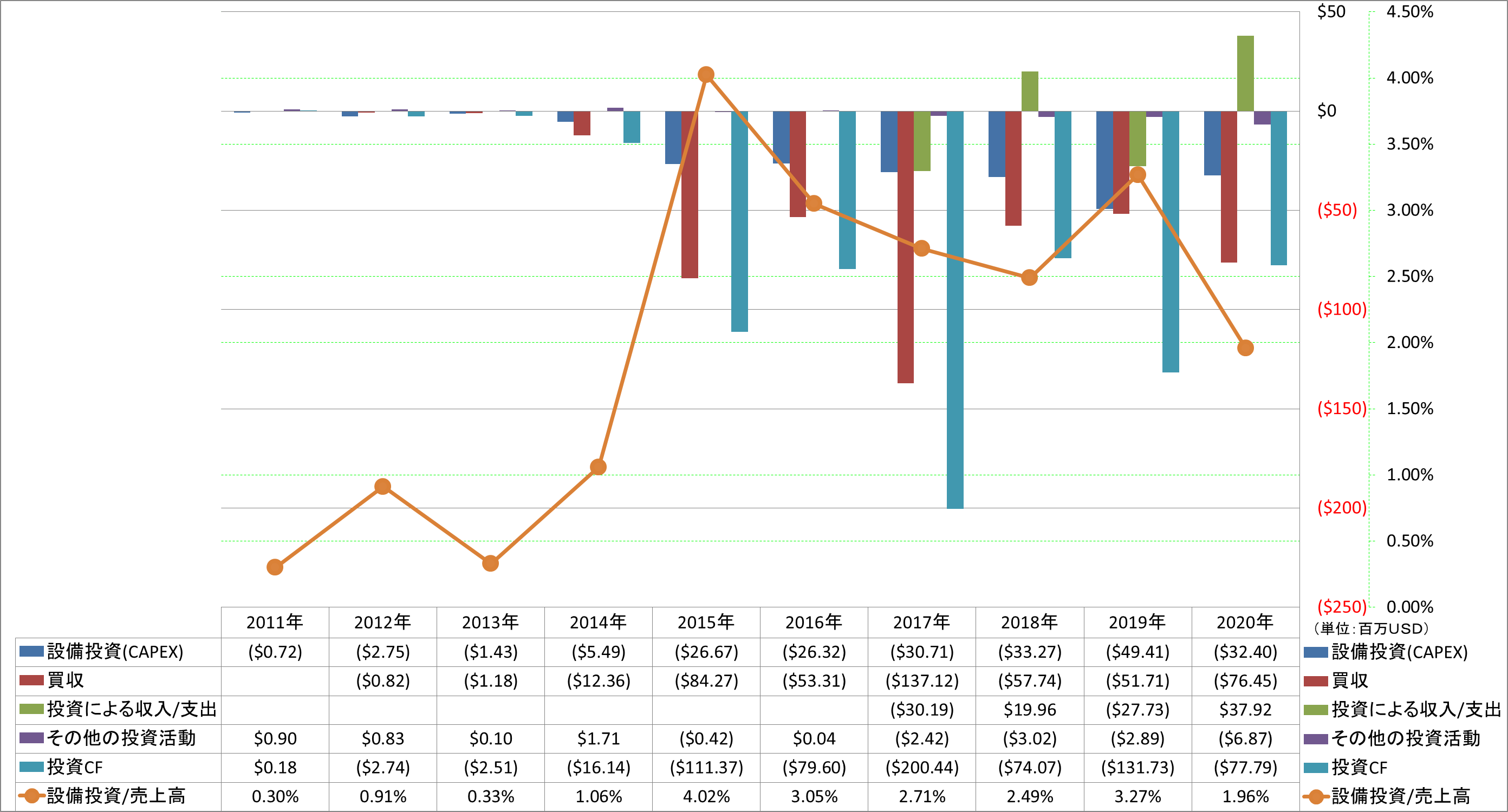The width and height of the screenshot is (1508, 812).
Task: Click the ($6.87) other investing cell
Action: (x=1245, y=738)
